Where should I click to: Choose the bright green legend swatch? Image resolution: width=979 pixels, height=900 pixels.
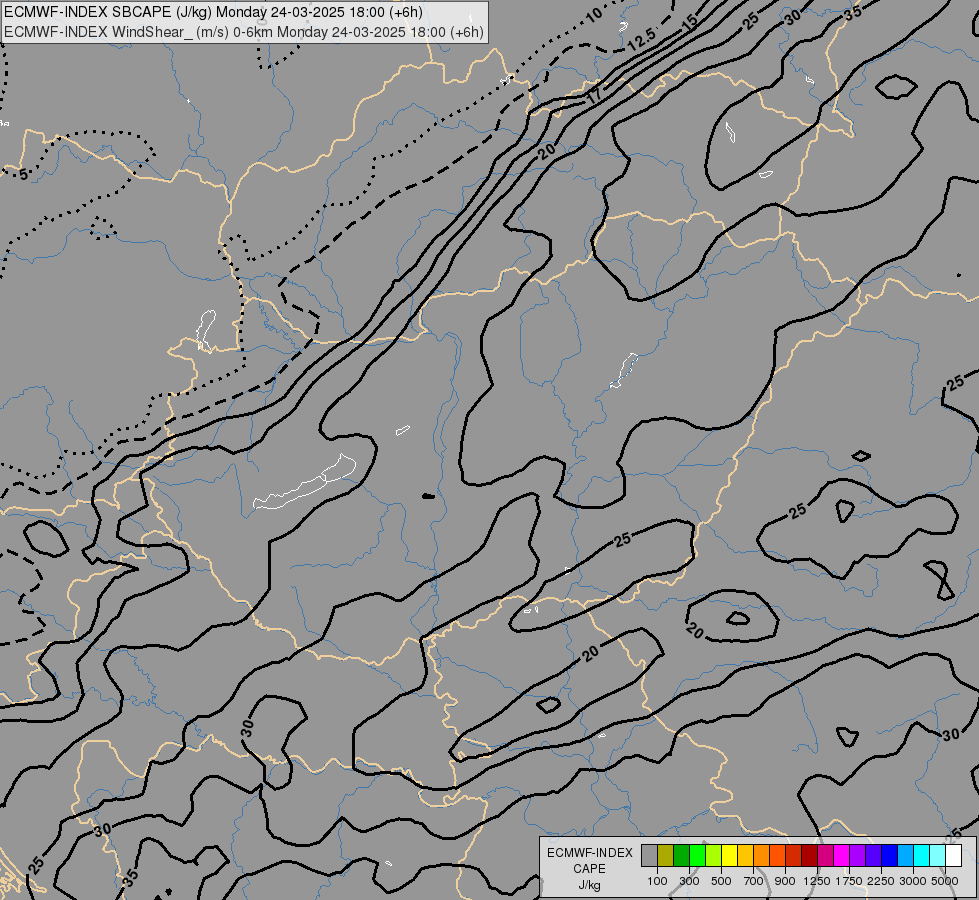click(x=697, y=856)
